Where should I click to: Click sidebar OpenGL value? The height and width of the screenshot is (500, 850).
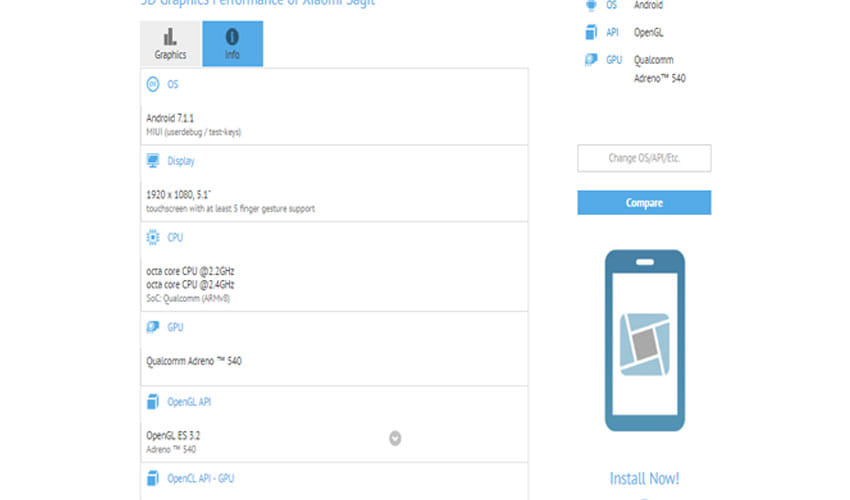648,33
